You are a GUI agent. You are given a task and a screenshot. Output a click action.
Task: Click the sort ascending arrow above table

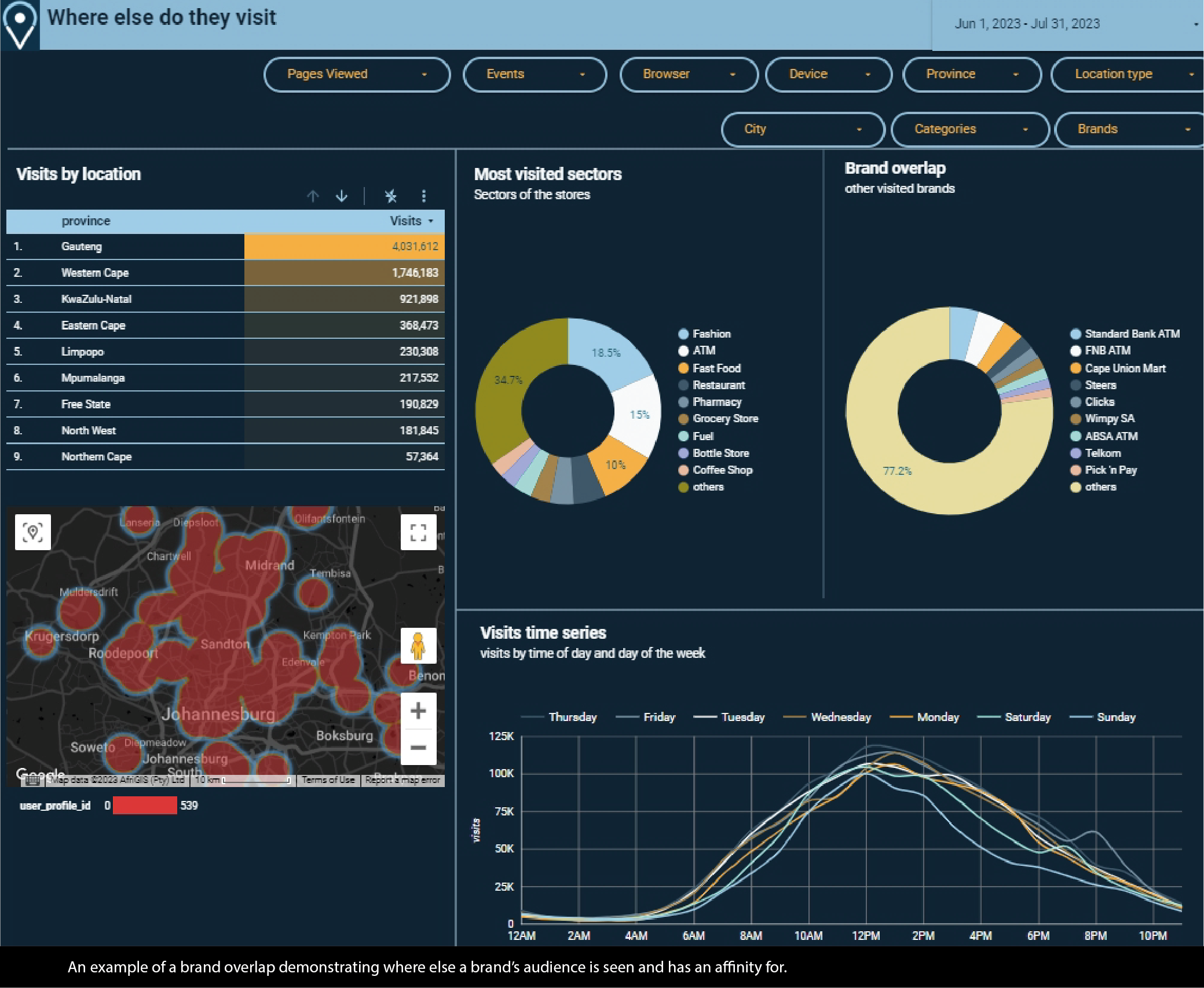313,196
